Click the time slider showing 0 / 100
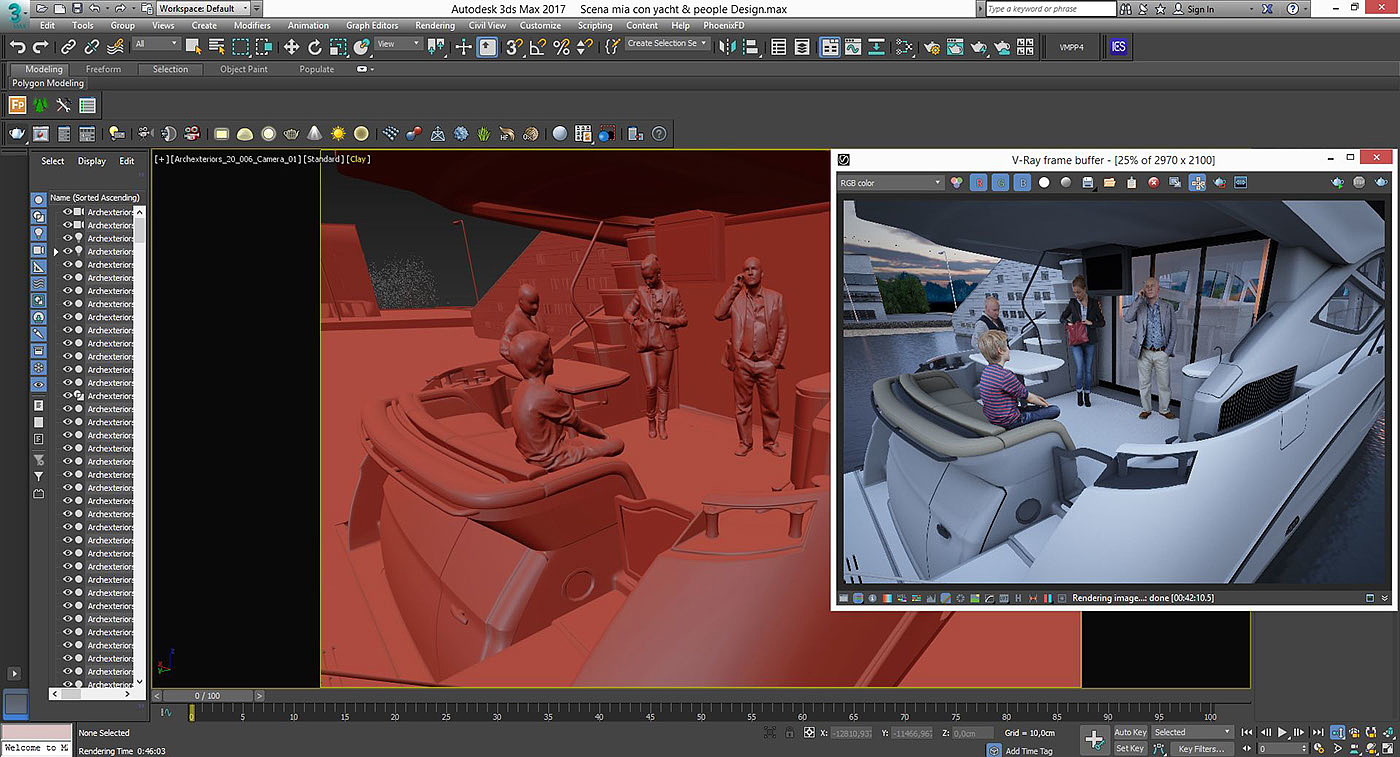 207,695
